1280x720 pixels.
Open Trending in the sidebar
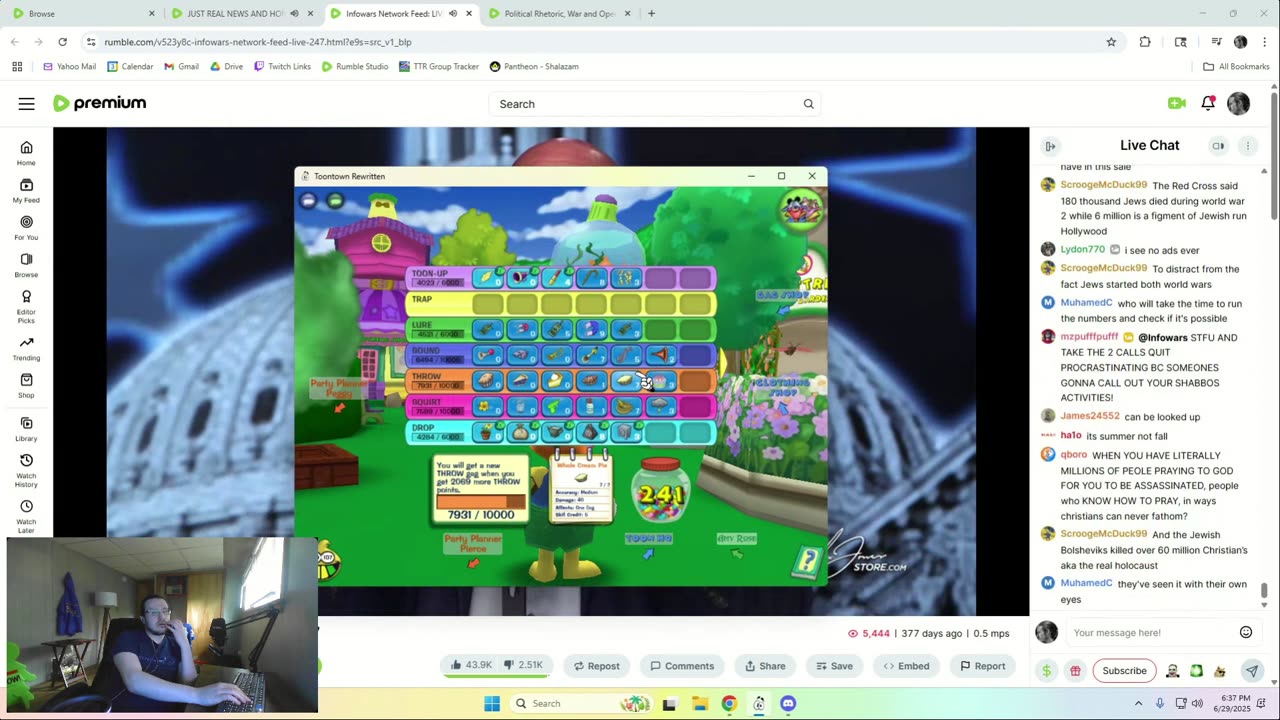pyautogui.click(x=26, y=348)
